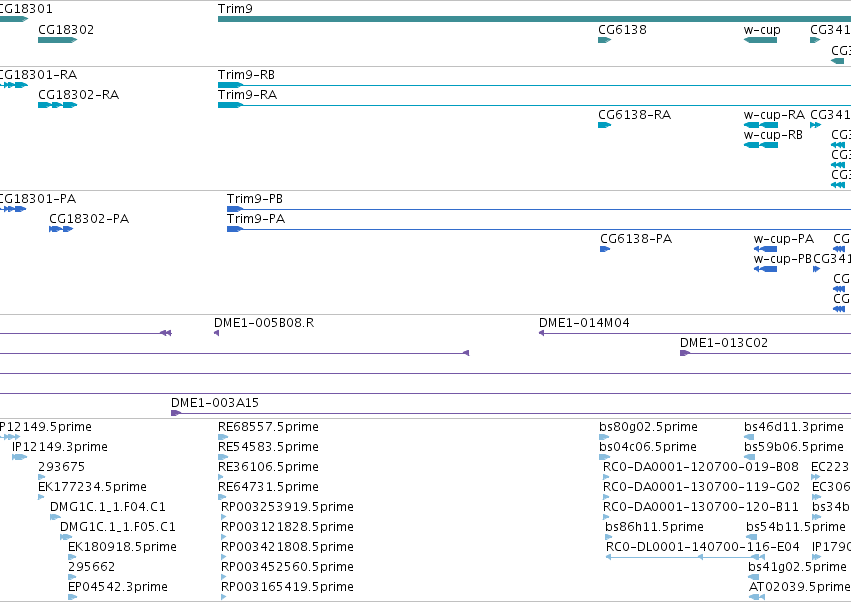The height and width of the screenshot is (602, 851).
Task: Select EST IP12149.3prime
Action: point(60,447)
